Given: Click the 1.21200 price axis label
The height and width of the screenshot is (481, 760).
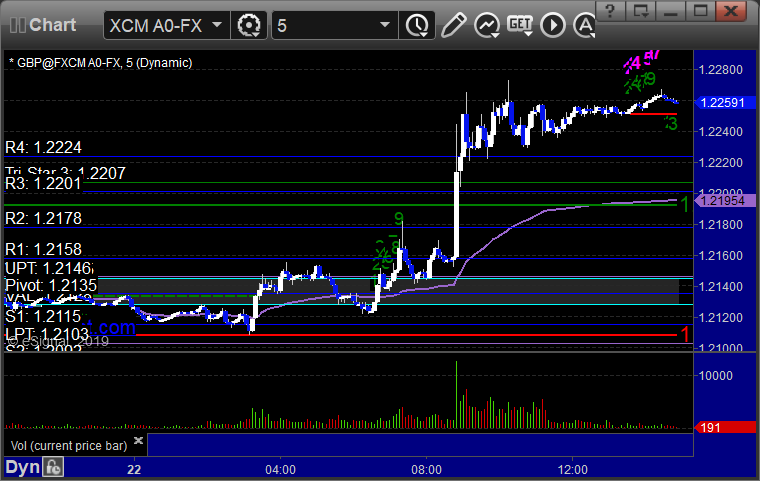Looking at the screenshot, I should [x=721, y=318].
